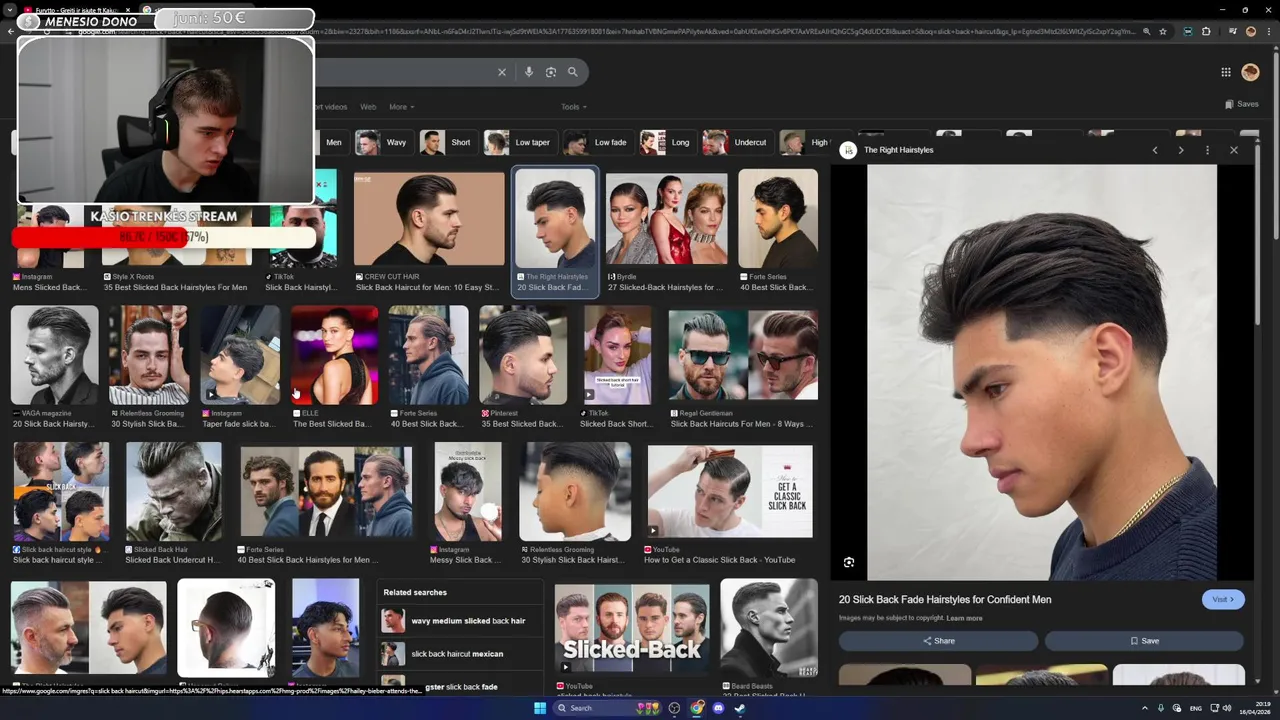Image resolution: width=1280 pixels, height=720 pixels.
Task: Open the browser zoom indicator icon in address bar
Action: tap(1146, 32)
